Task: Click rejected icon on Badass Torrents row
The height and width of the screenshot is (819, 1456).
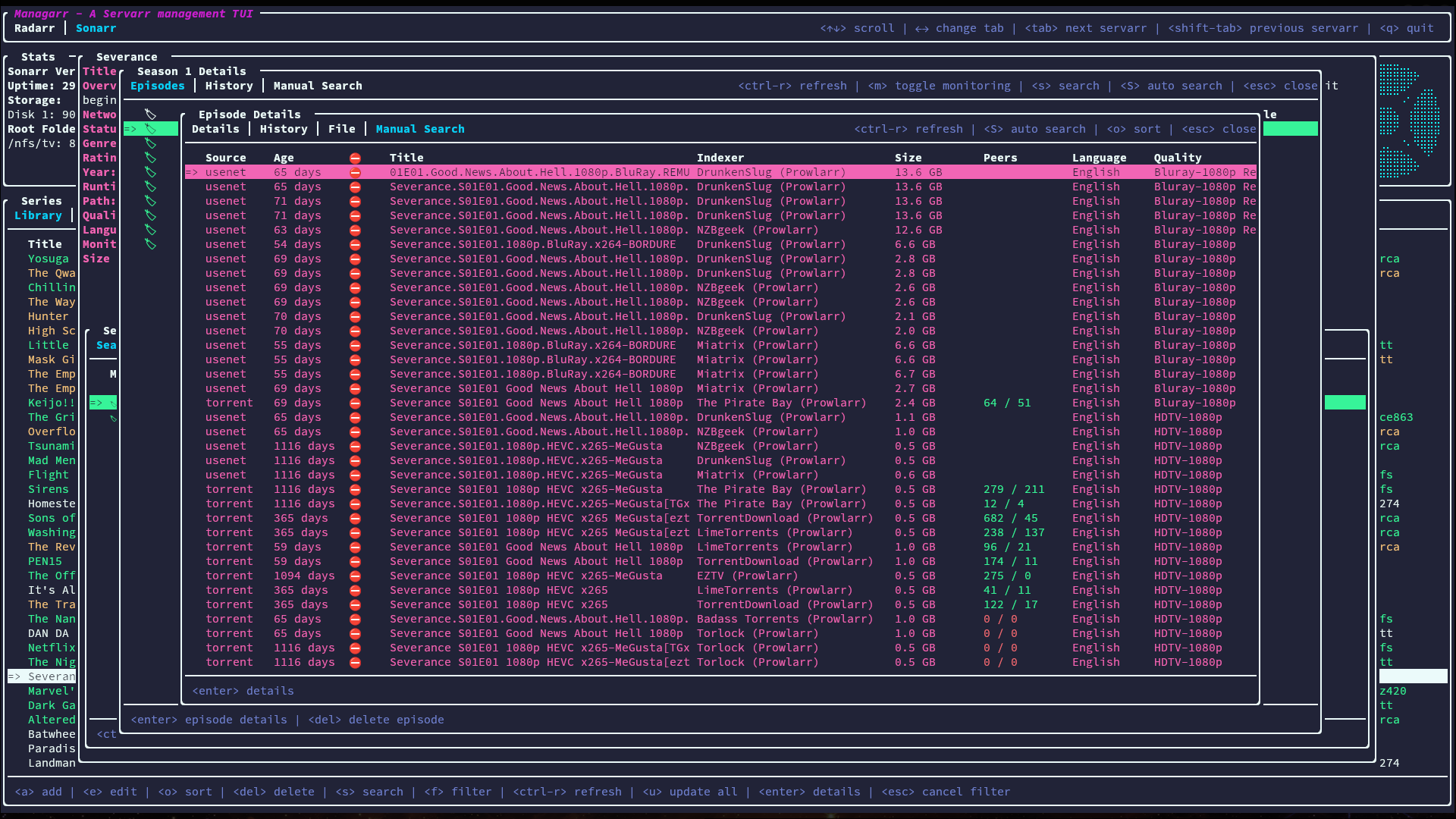Action: [355, 619]
